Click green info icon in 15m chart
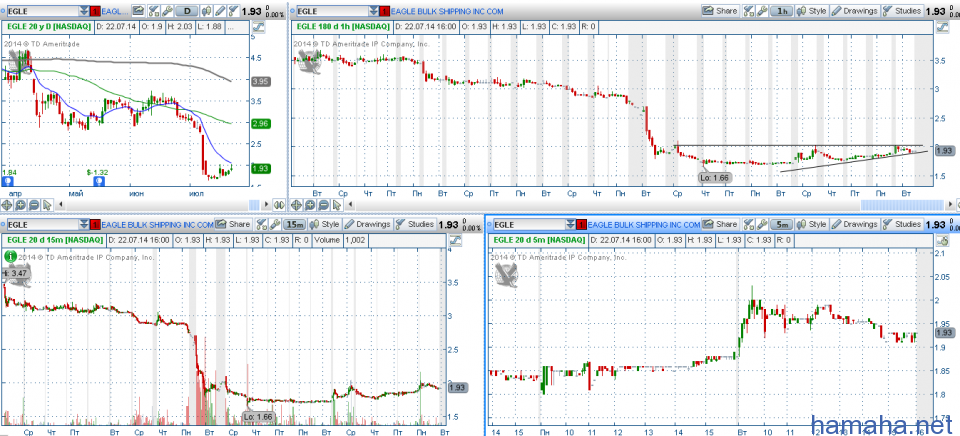Viewport: 960px width, 436px height. coord(9,255)
